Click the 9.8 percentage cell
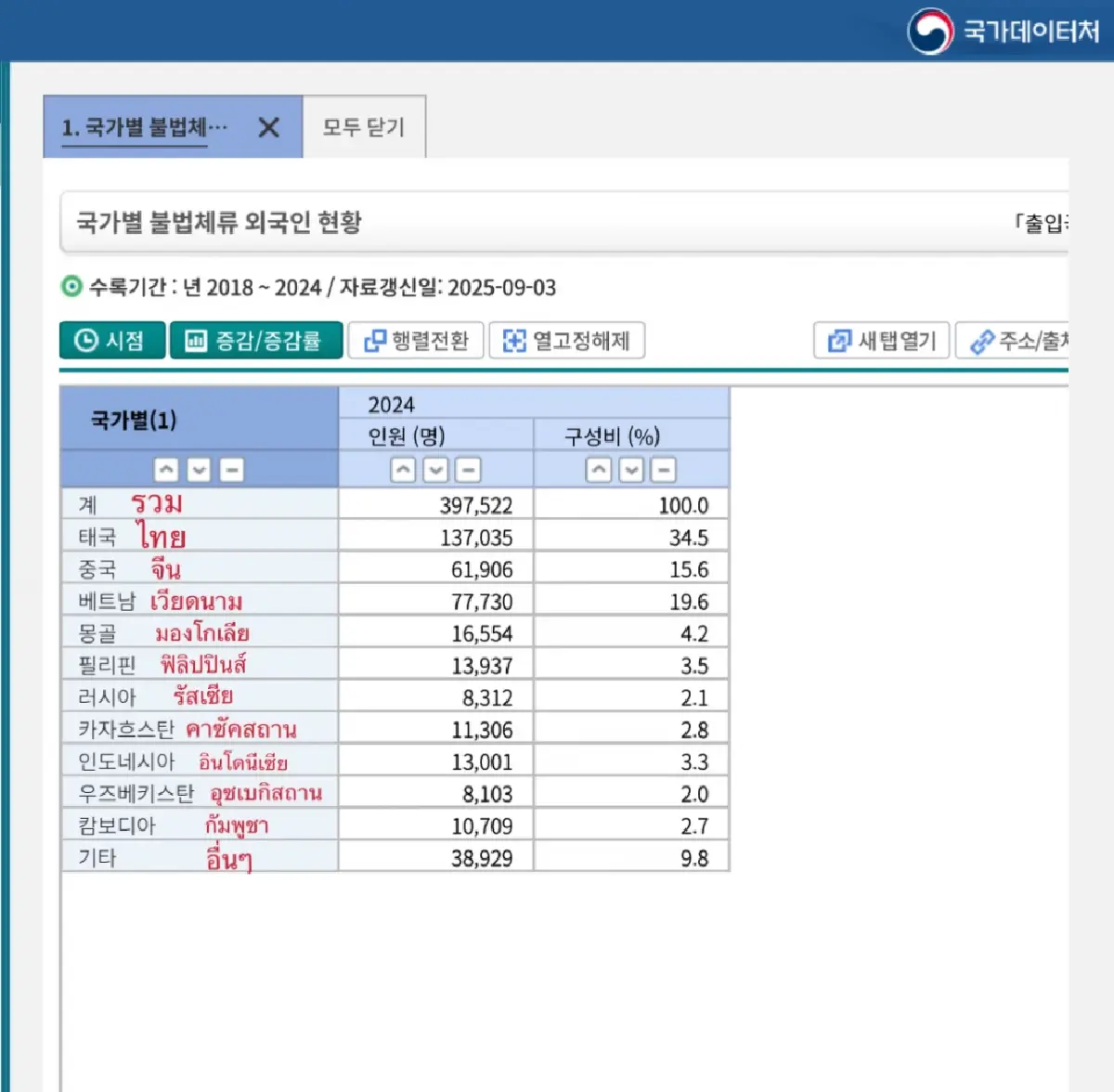This screenshot has width=1114, height=1092. [631, 857]
